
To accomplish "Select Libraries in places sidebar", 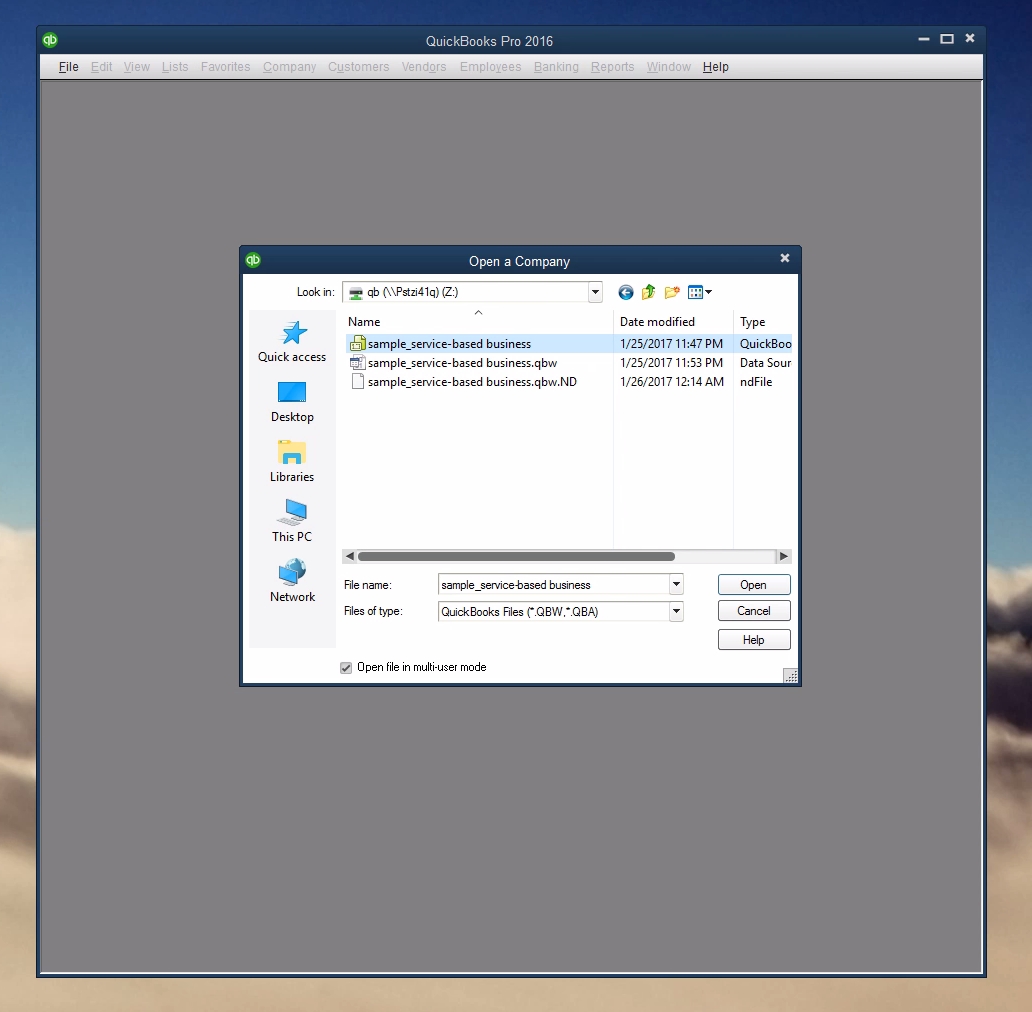I will (x=292, y=462).
